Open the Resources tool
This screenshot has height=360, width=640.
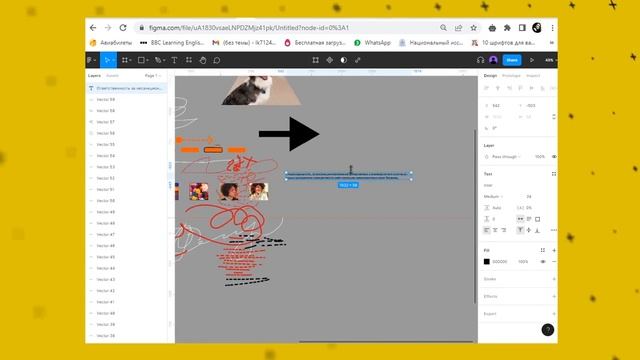click(189, 60)
